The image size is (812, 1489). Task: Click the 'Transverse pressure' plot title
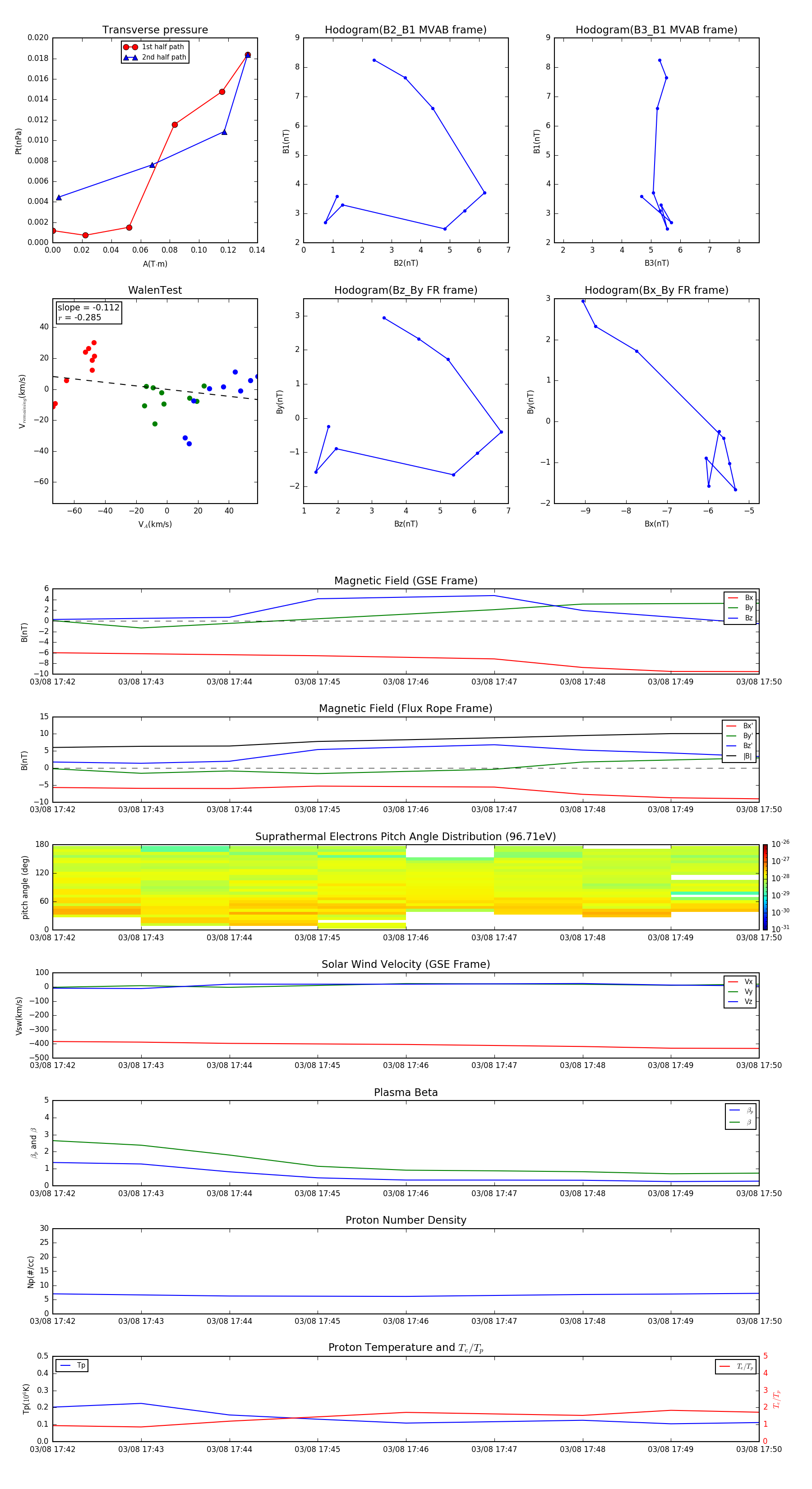155,30
